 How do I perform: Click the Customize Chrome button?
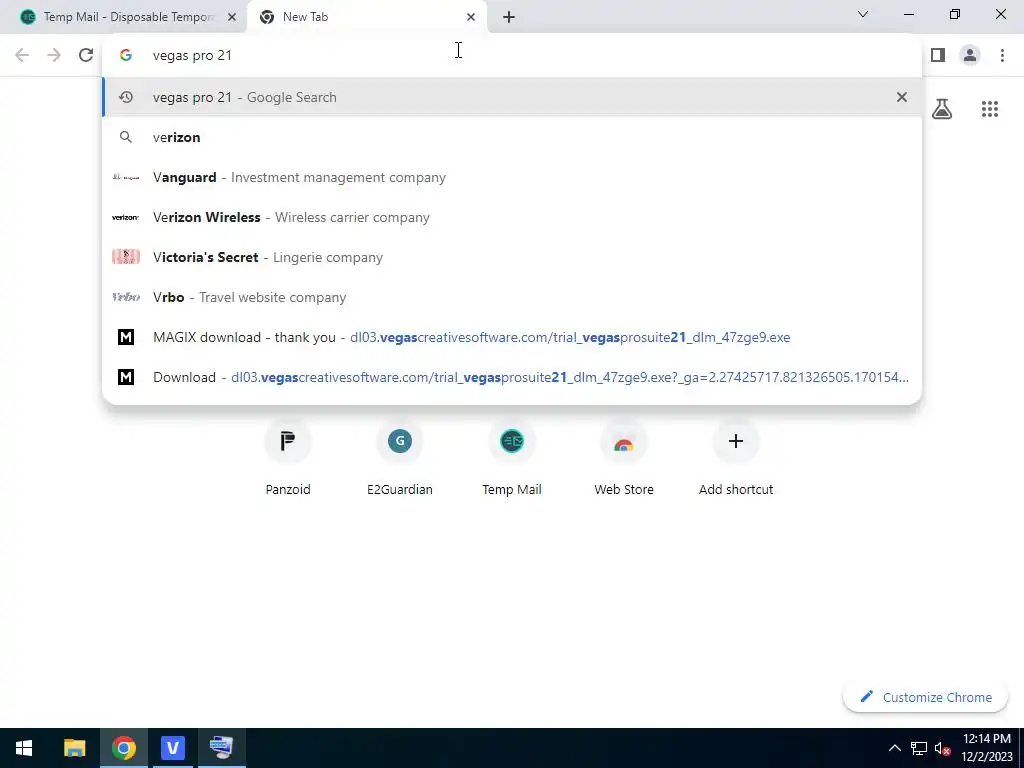pos(925,697)
